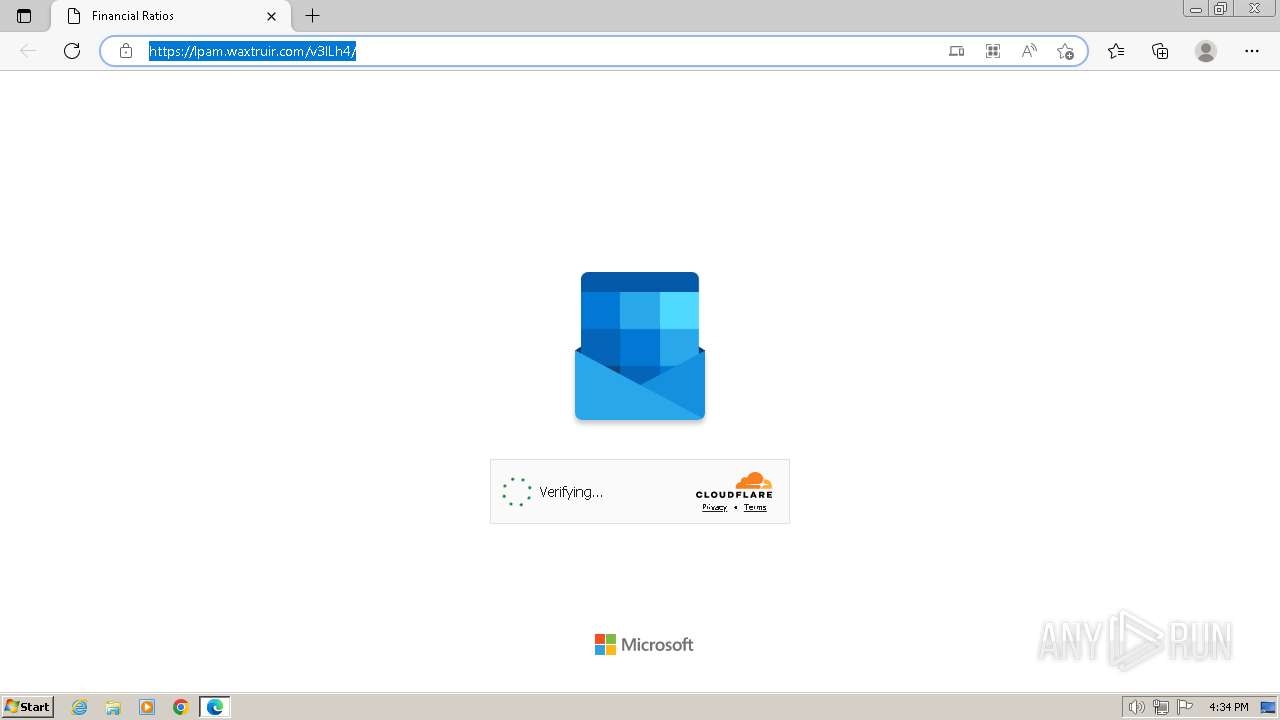This screenshot has width=1280, height=720.
Task: Restore down the browser window
Action: click(1221, 9)
